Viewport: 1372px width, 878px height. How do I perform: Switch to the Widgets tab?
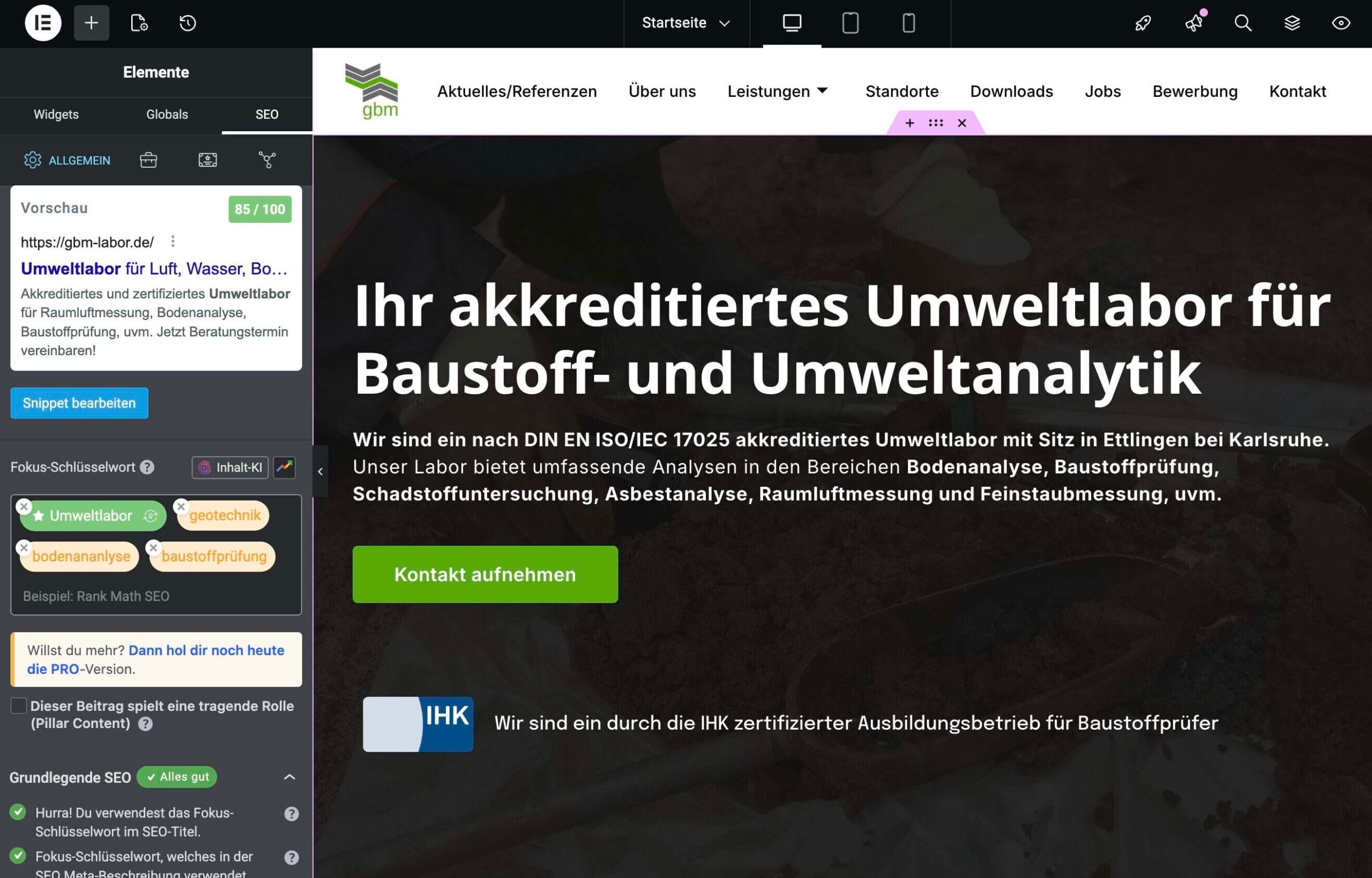[x=56, y=114]
